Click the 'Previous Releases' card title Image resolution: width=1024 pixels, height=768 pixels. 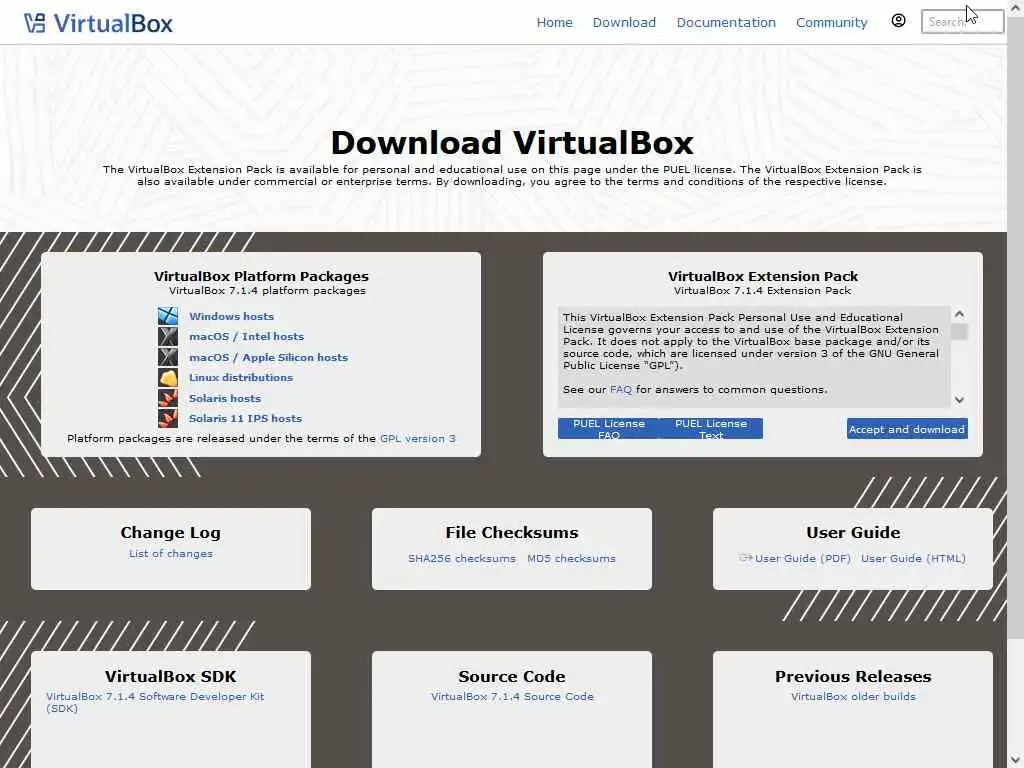tap(853, 676)
